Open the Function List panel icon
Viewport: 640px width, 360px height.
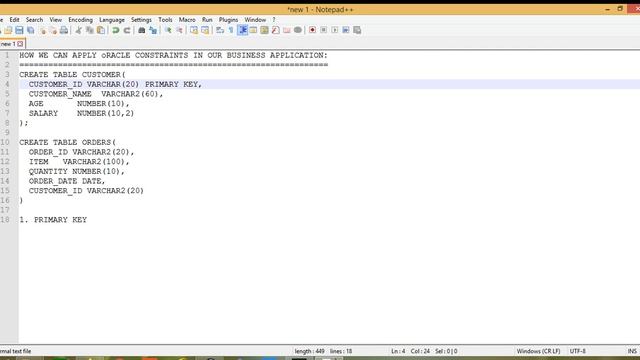click(276, 30)
